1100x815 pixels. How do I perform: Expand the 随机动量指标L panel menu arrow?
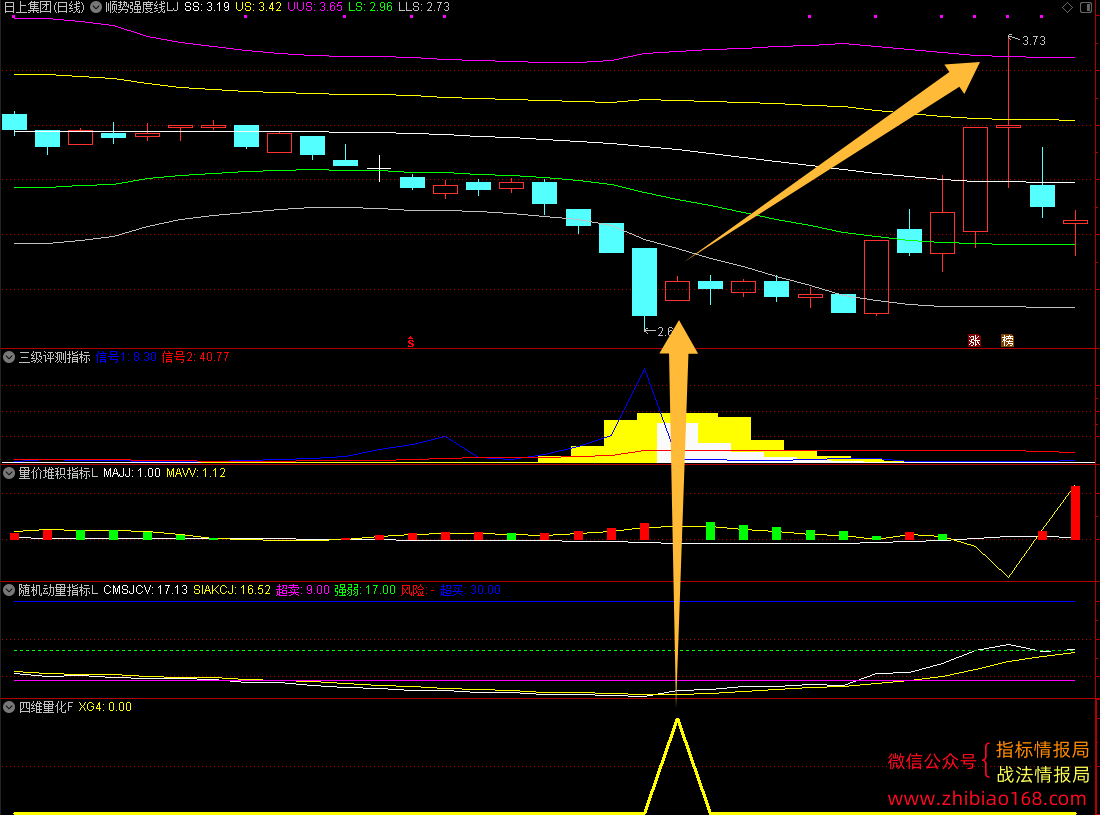[x=9, y=591]
